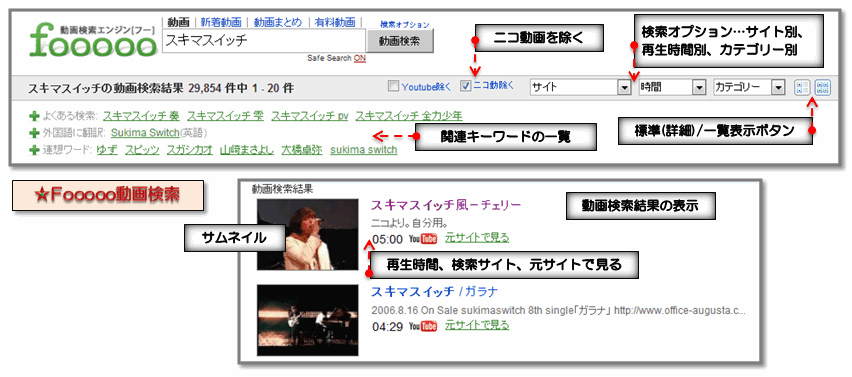The image size is (852, 377).
Task: Click the 05:00 duration text
Action: tap(387, 240)
